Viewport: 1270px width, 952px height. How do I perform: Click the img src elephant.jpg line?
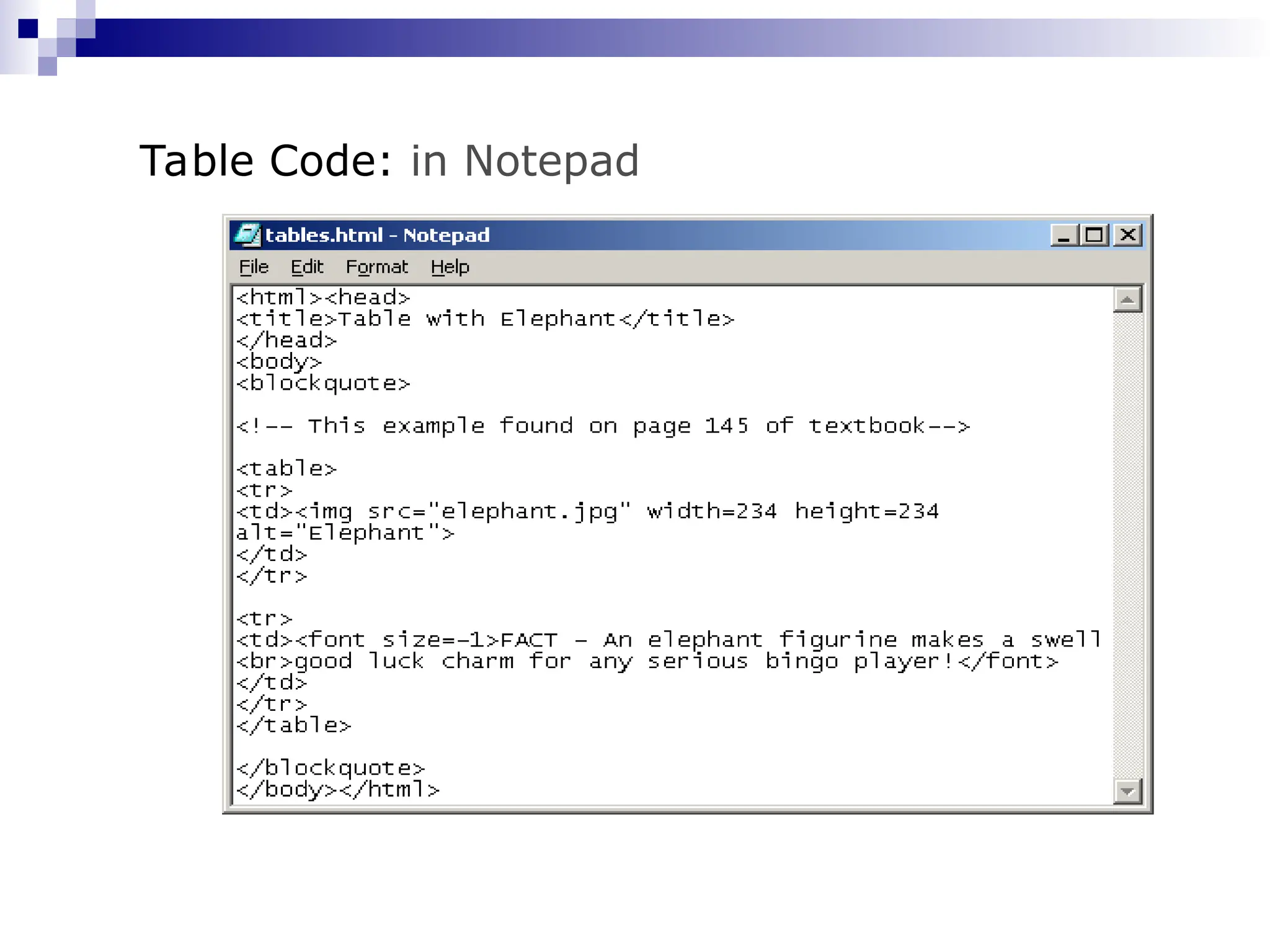(x=587, y=512)
